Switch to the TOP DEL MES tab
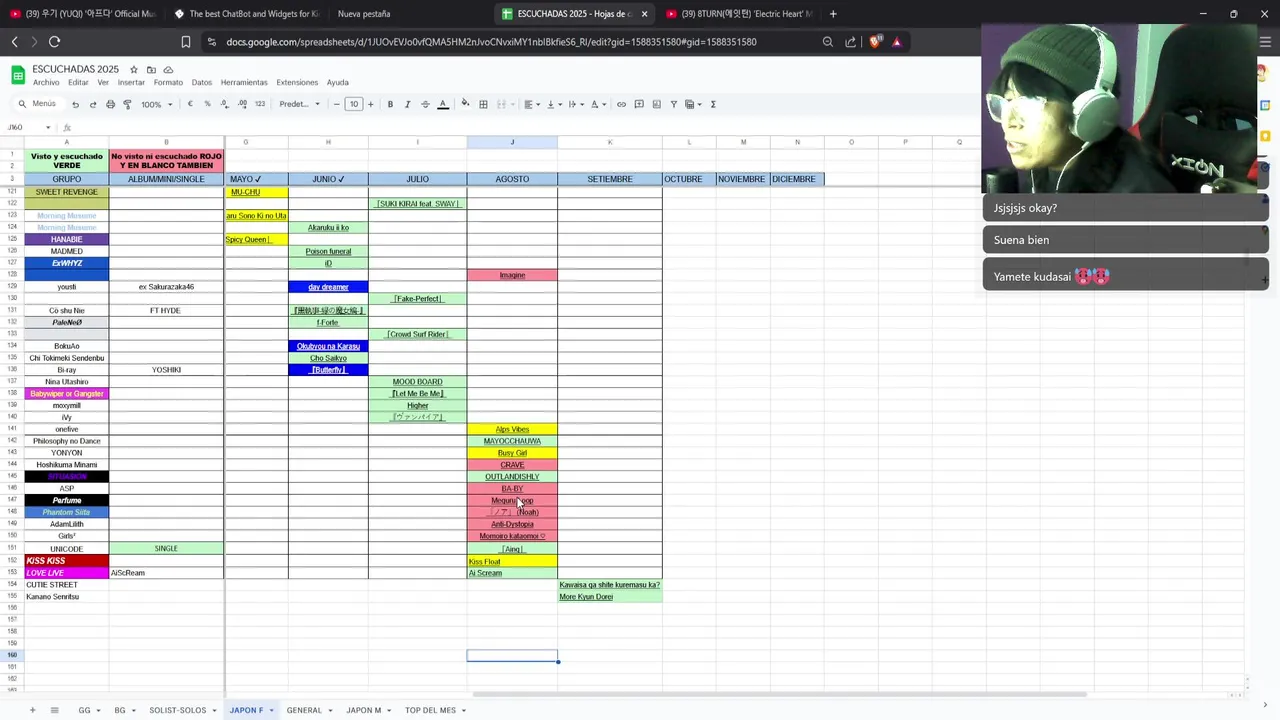 (x=430, y=710)
